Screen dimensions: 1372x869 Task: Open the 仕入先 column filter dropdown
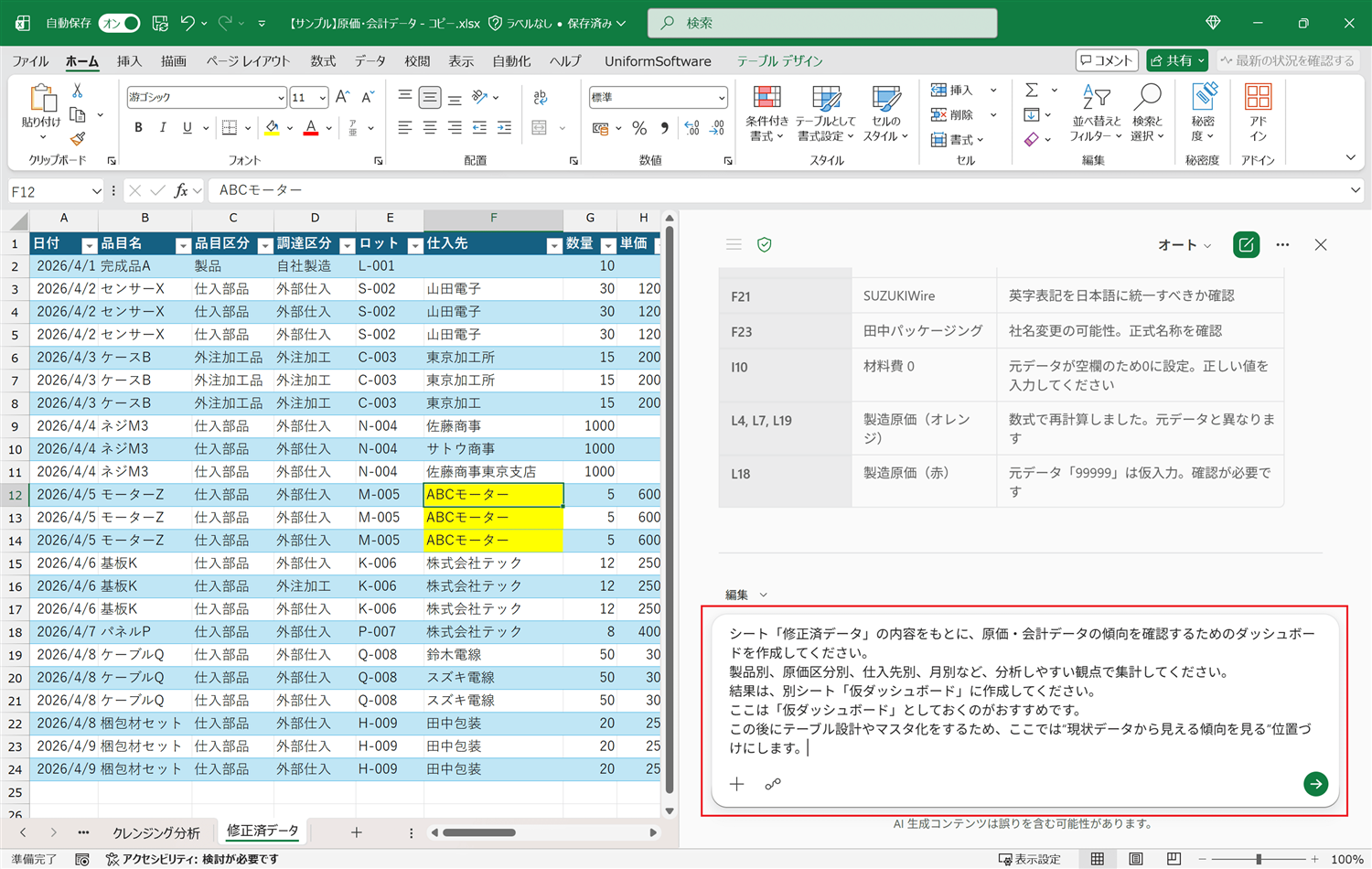pyautogui.click(x=553, y=245)
